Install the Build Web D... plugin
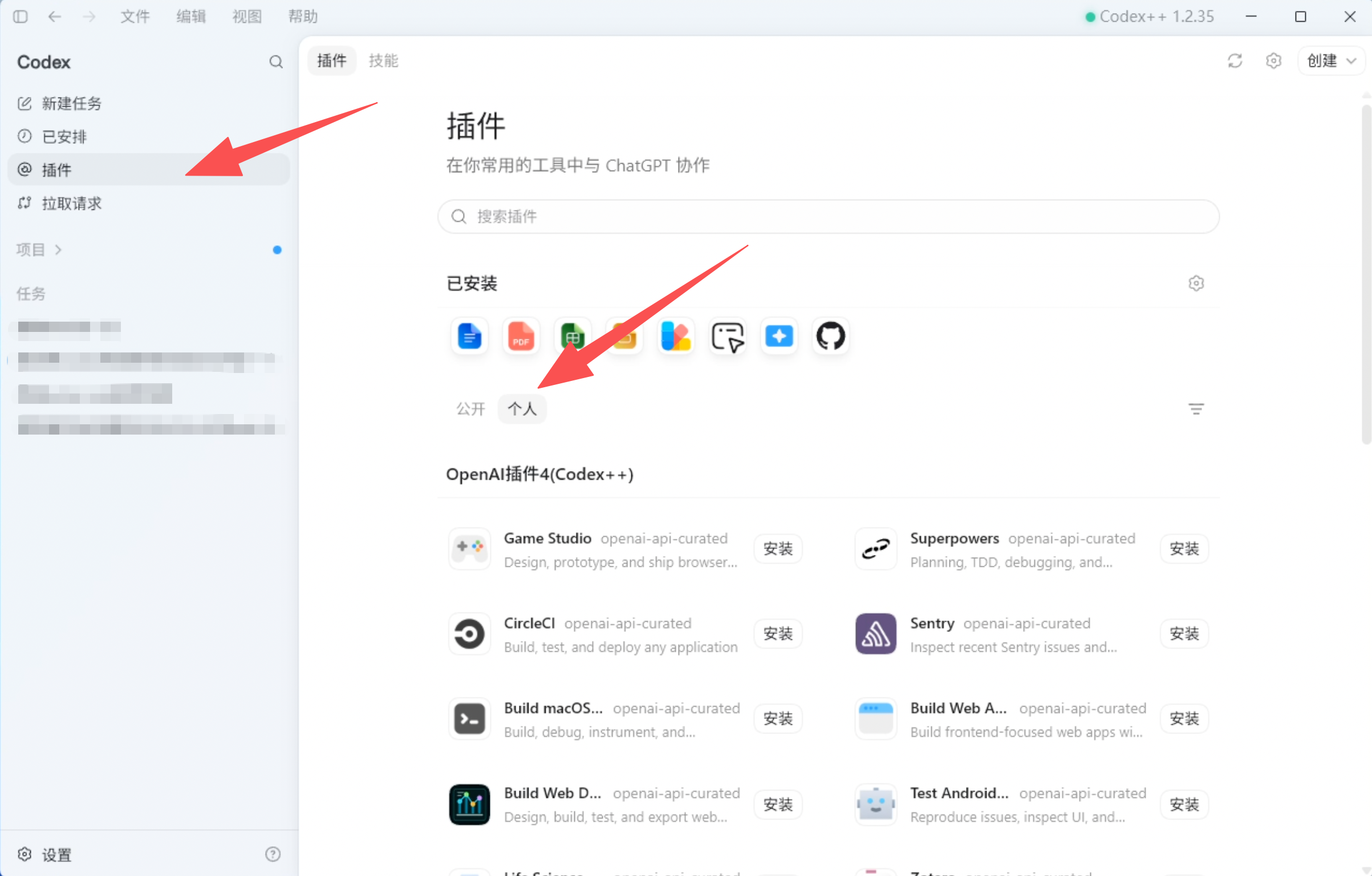Viewport: 1372px width, 876px height. click(778, 804)
